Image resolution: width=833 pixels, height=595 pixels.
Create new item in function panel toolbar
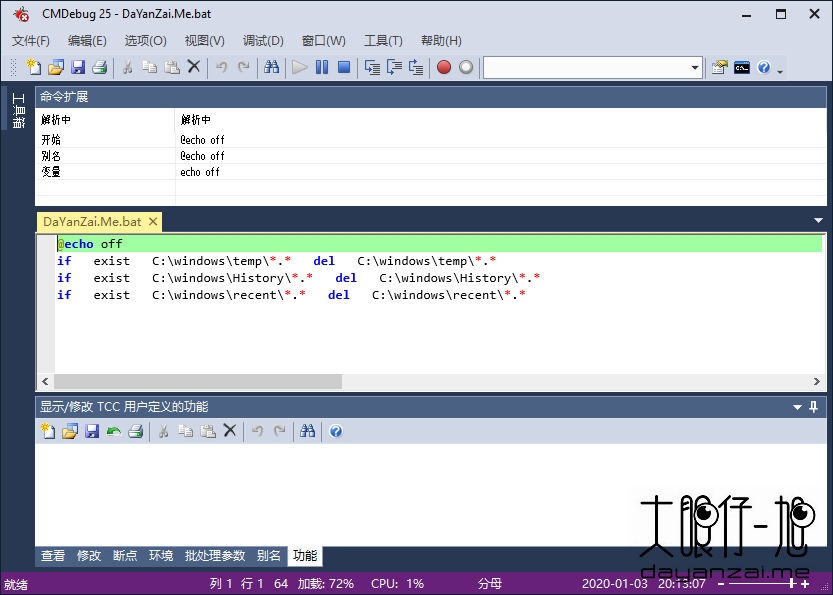click(48, 431)
